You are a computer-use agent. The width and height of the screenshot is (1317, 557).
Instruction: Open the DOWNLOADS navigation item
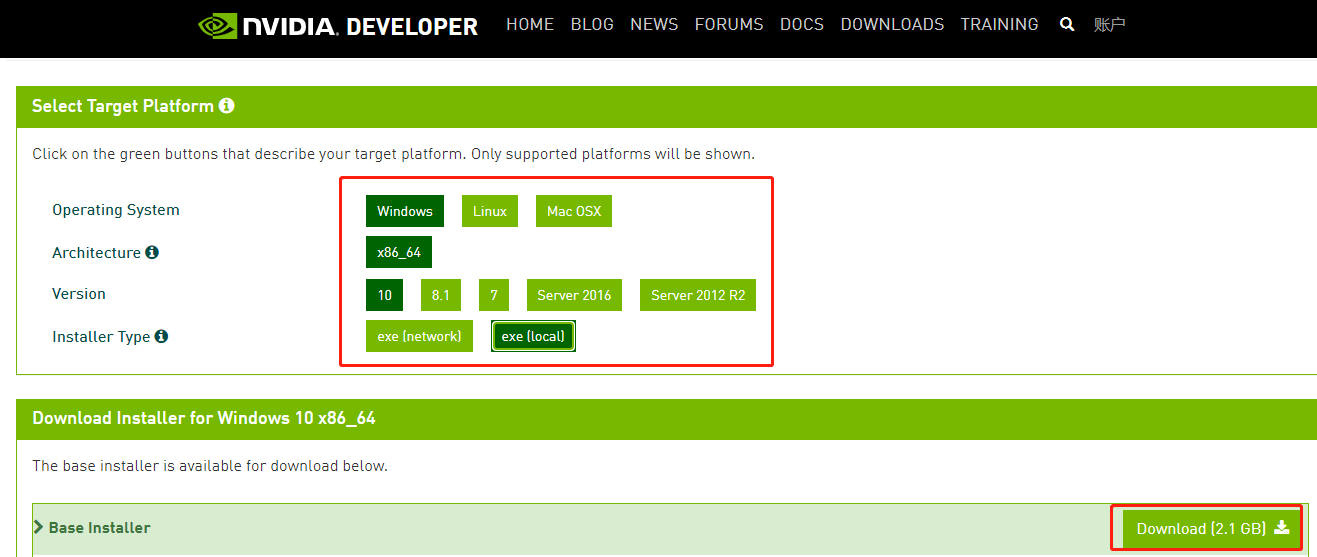[892, 24]
